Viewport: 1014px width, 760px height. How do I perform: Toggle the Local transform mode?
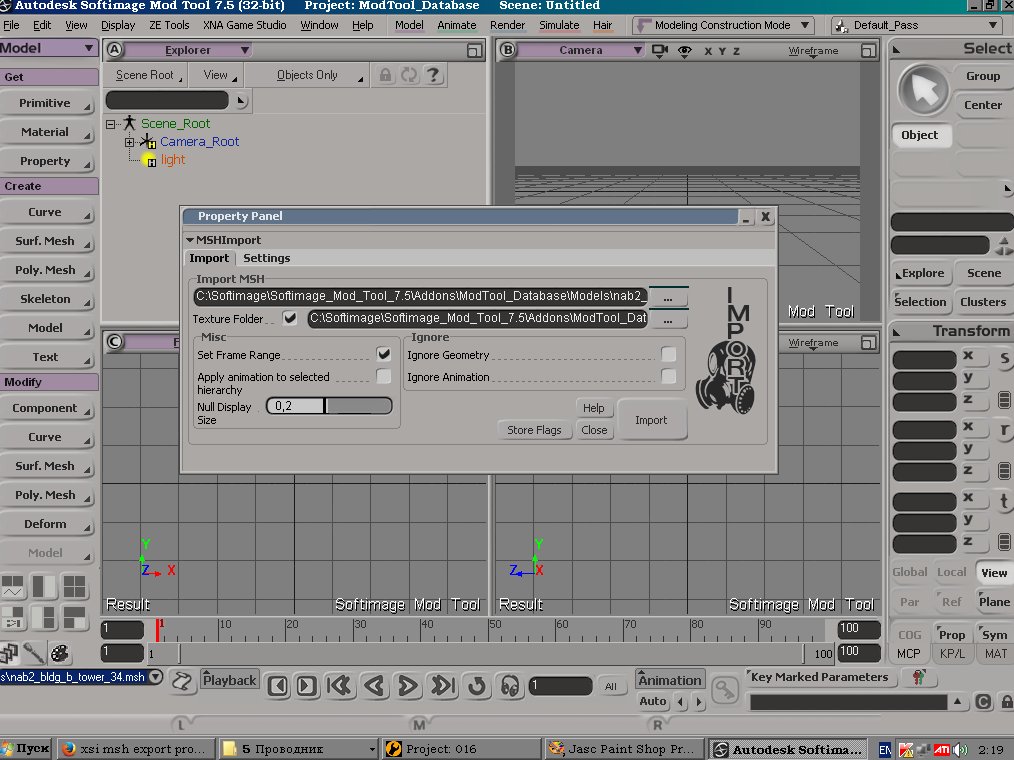pyautogui.click(x=951, y=572)
